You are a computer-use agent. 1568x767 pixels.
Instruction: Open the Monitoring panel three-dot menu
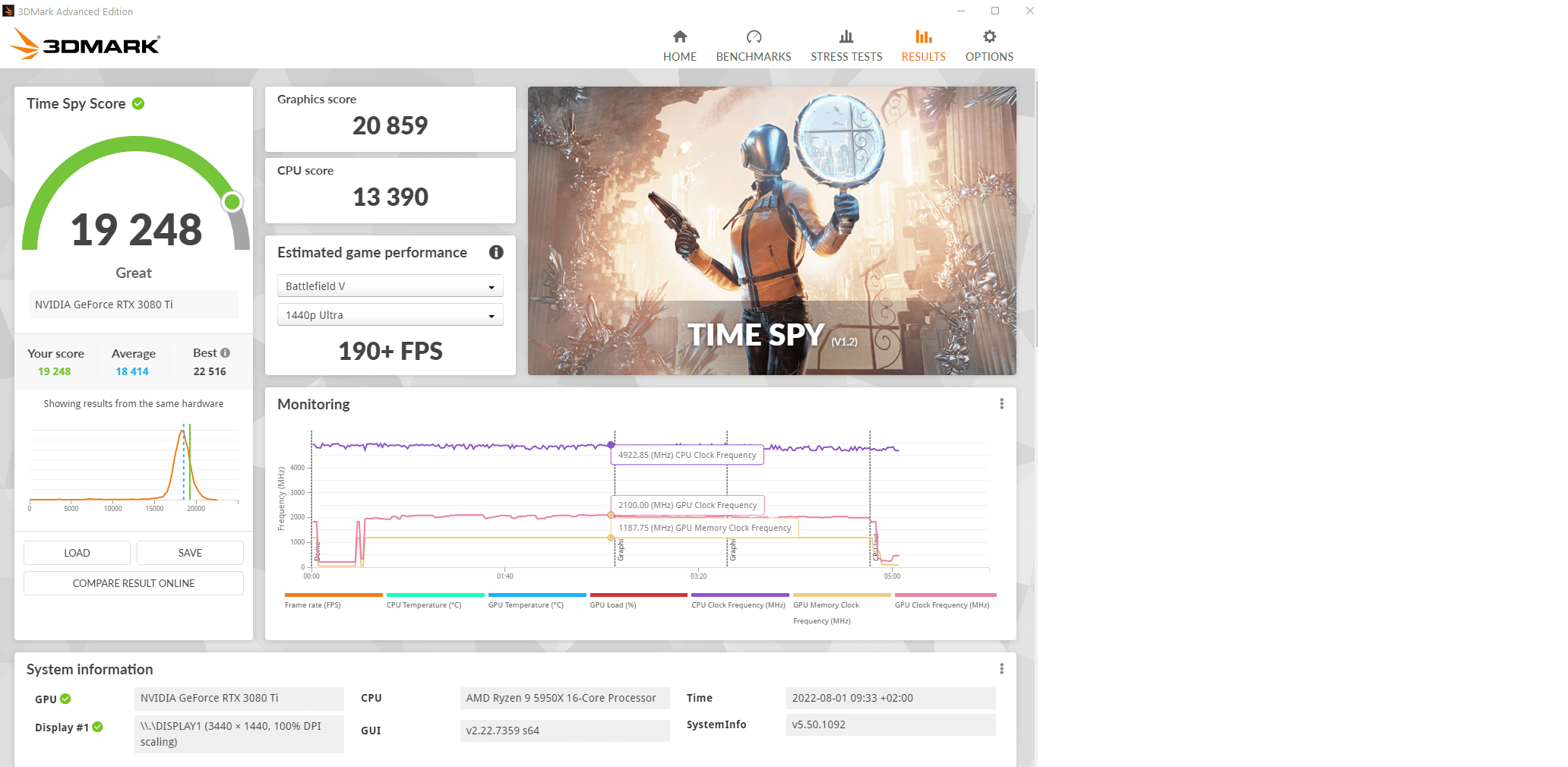click(1001, 404)
